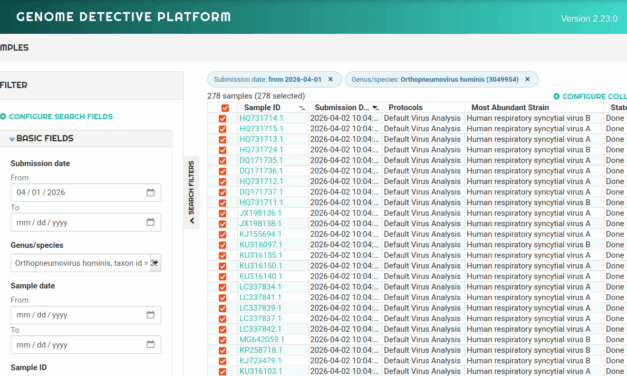Open sample link HQ731711.1
627x376 pixels.
click(x=261, y=202)
